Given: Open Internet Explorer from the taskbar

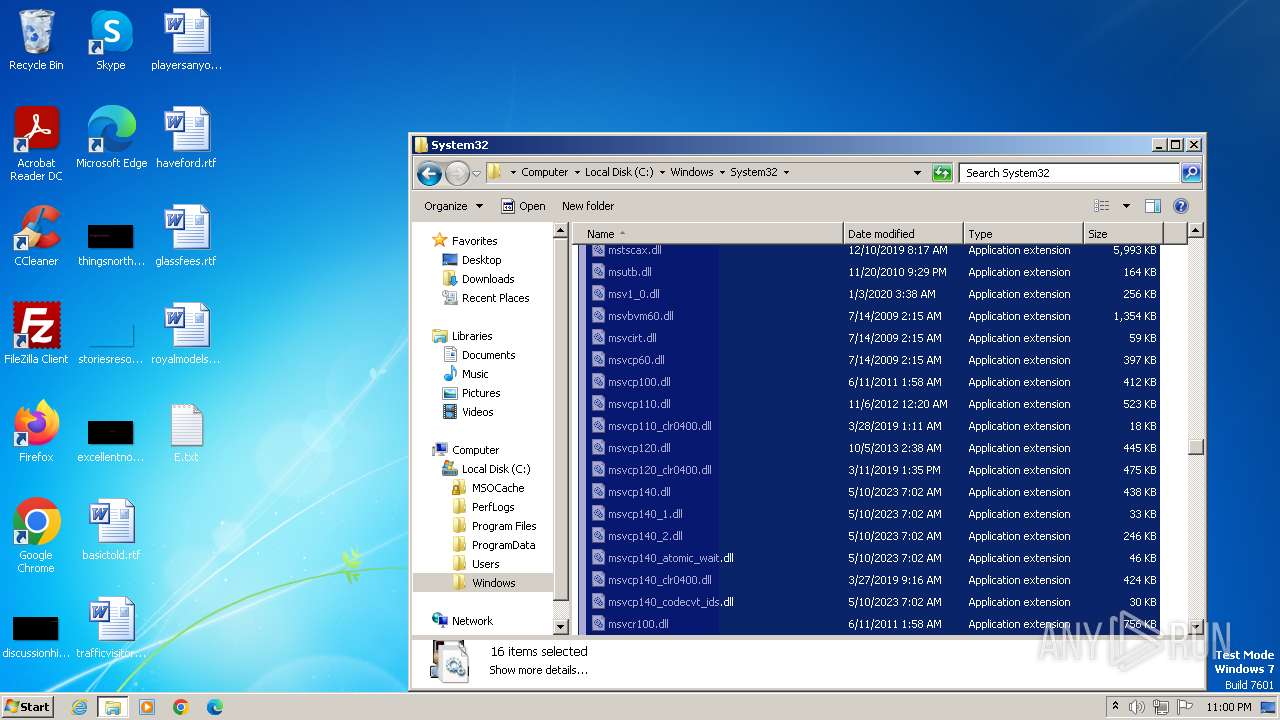Looking at the screenshot, I should coord(80,707).
